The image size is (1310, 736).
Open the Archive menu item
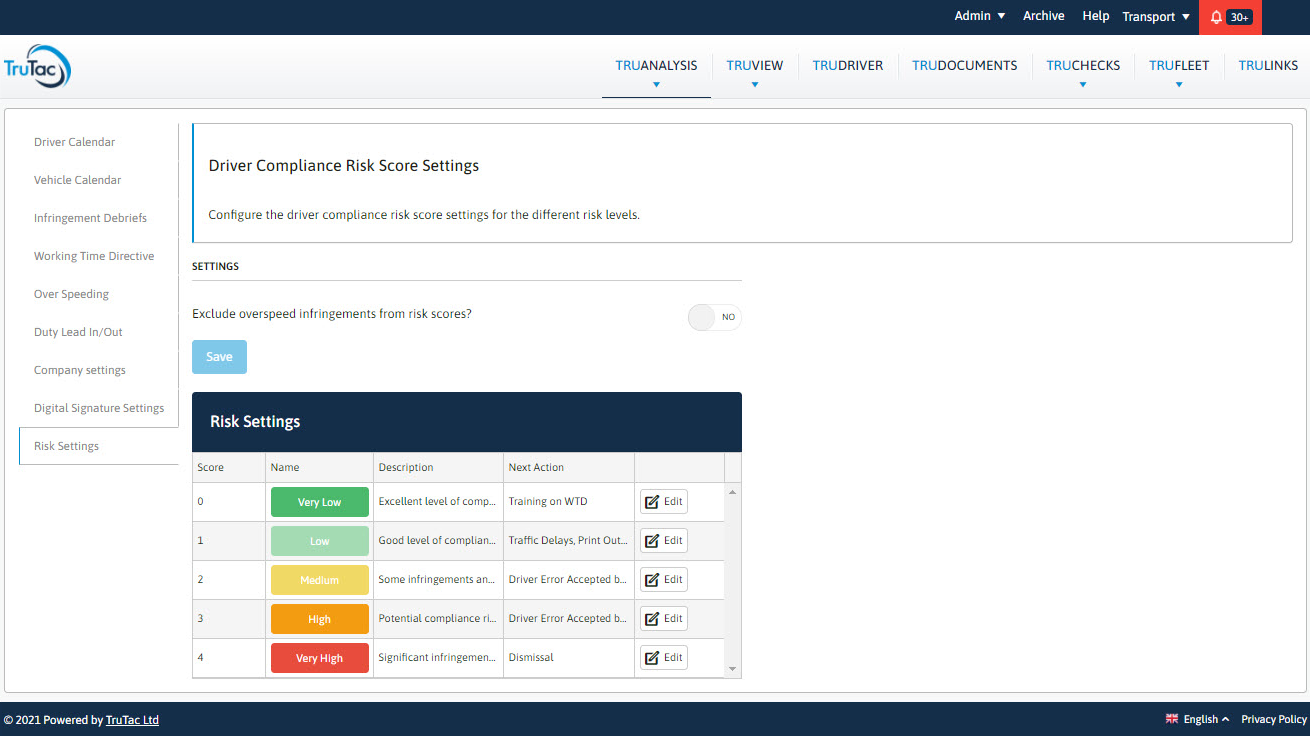pos(1043,15)
